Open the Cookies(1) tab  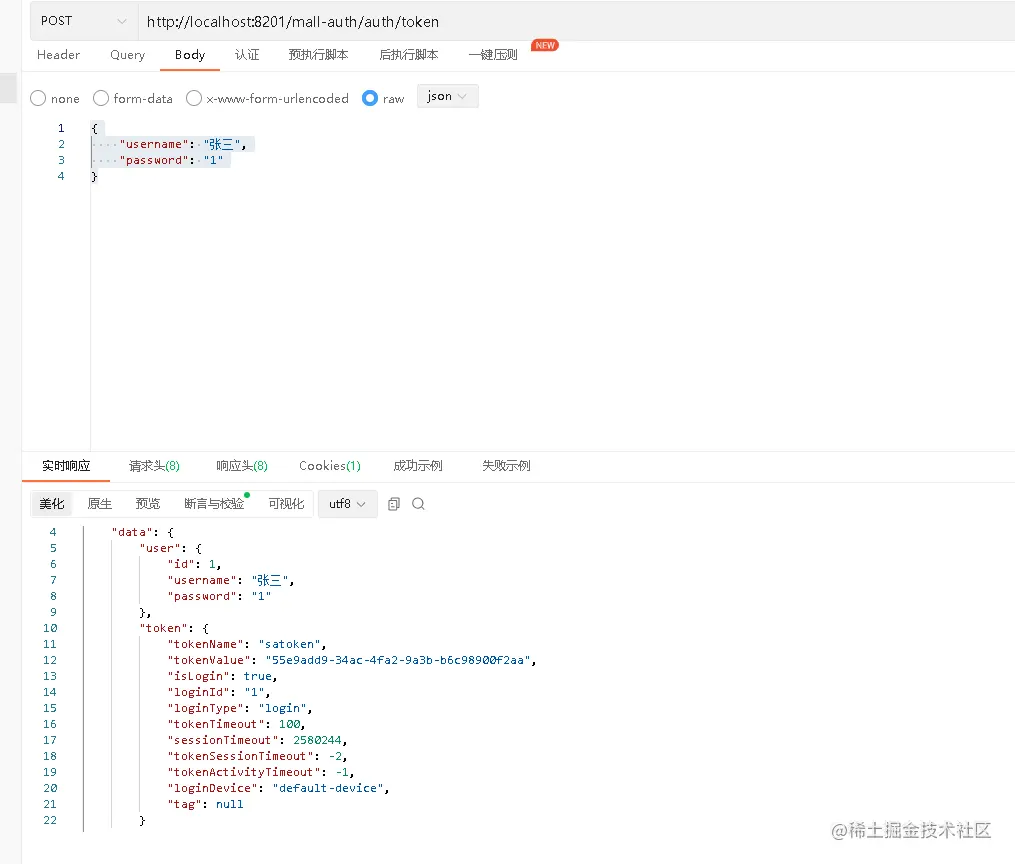(x=329, y=466)
